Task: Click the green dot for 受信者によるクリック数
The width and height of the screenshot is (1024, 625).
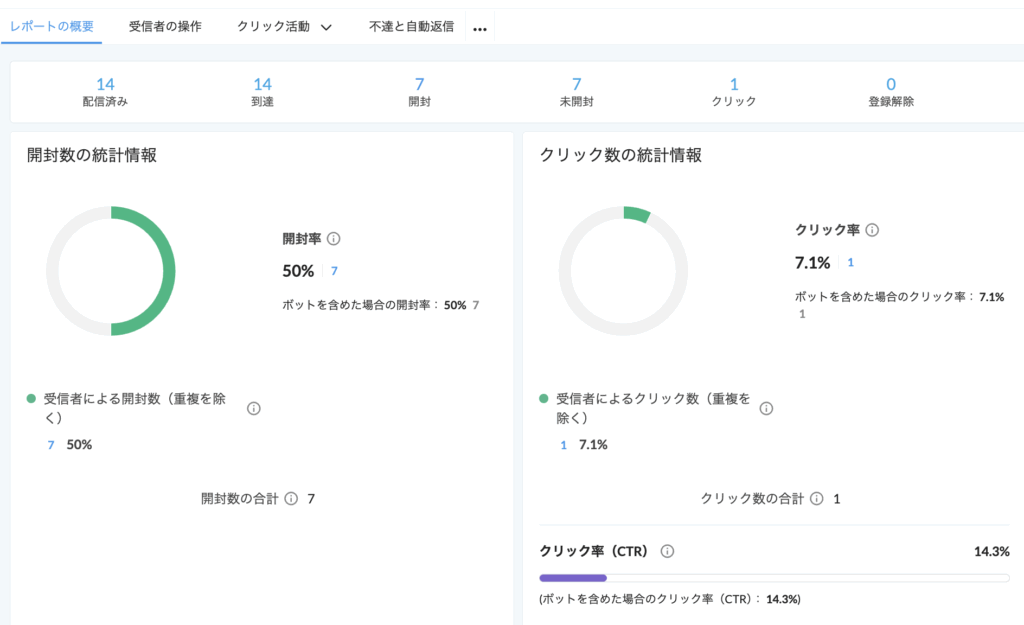Action: click(x=543, y=399)
